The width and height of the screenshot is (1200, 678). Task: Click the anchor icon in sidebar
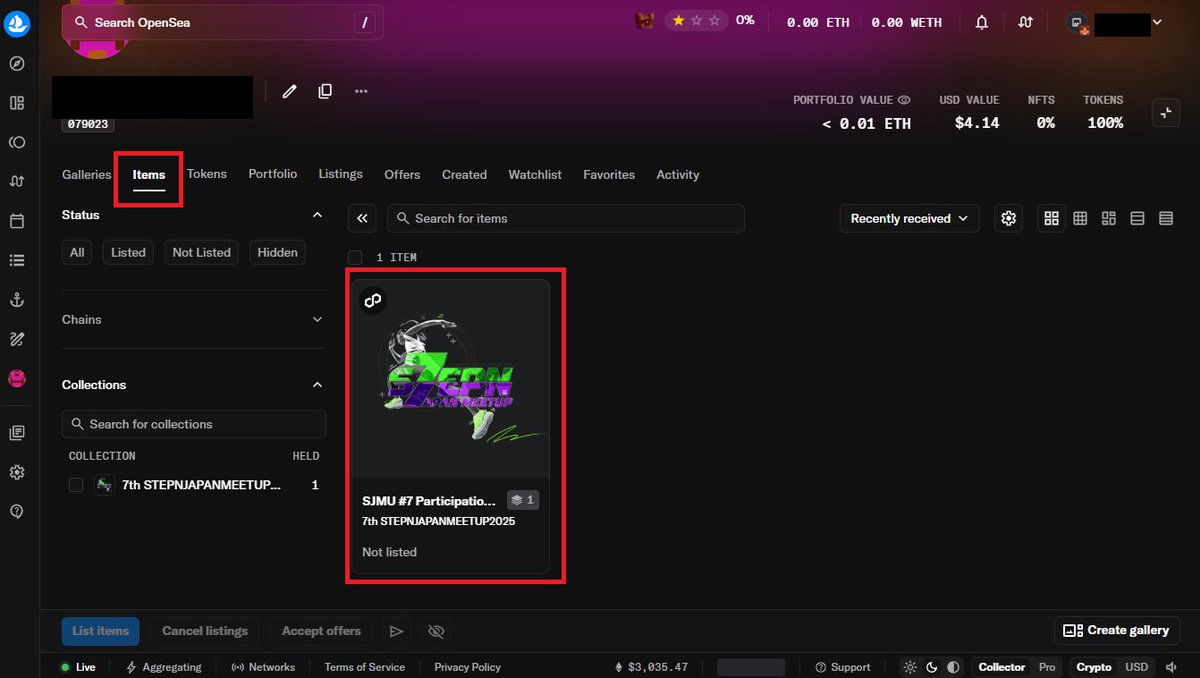(x=17, y=300)
